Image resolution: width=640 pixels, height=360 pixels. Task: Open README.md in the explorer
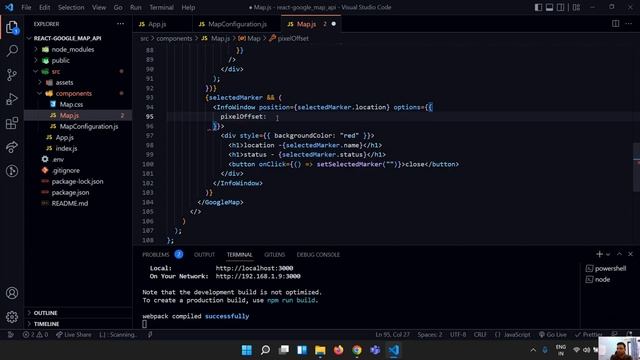(x=70, y=204)
